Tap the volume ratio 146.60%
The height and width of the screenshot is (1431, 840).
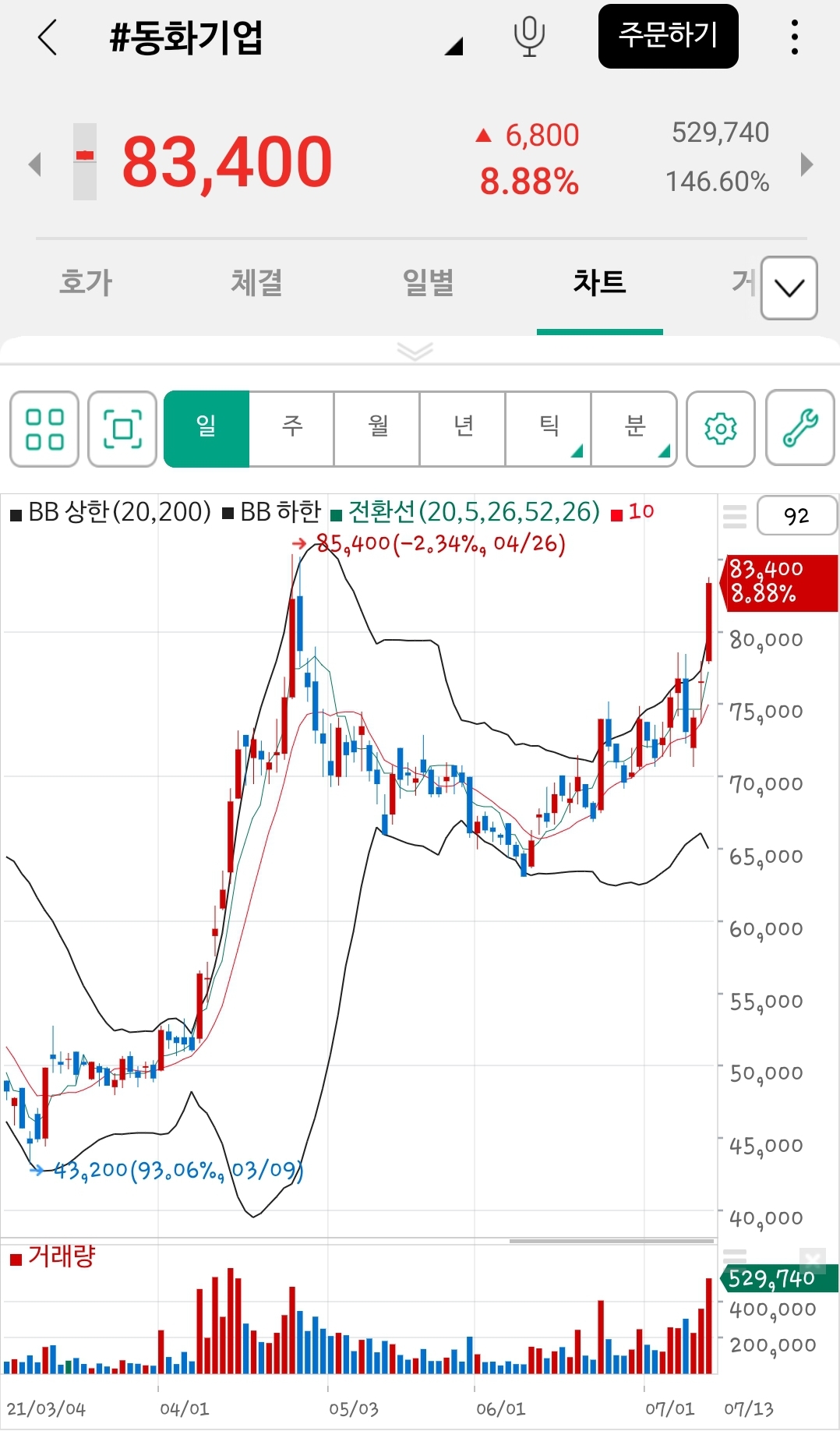(718, 182)
